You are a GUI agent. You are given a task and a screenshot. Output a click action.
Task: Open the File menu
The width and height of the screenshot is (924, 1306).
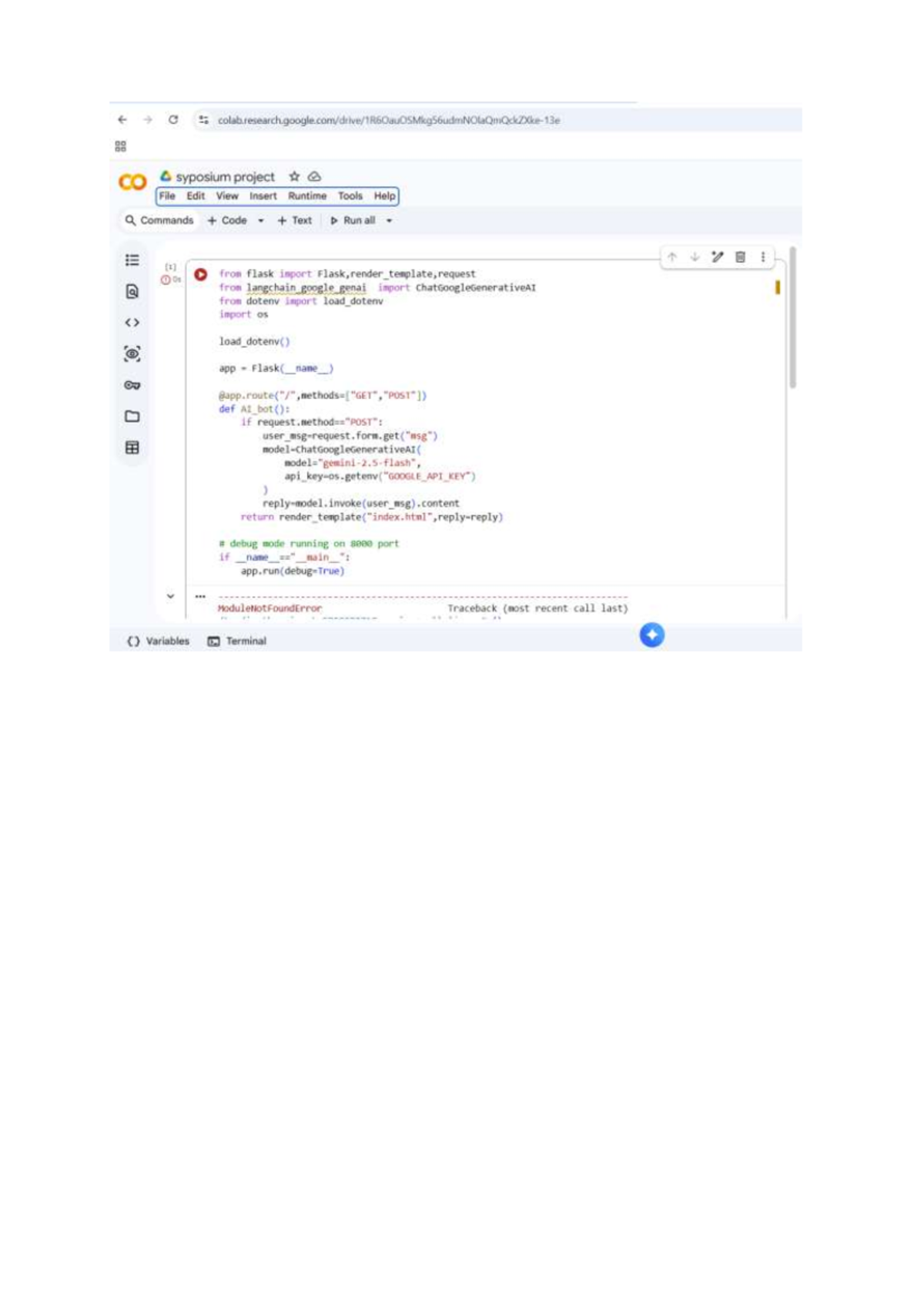point(167,196)
